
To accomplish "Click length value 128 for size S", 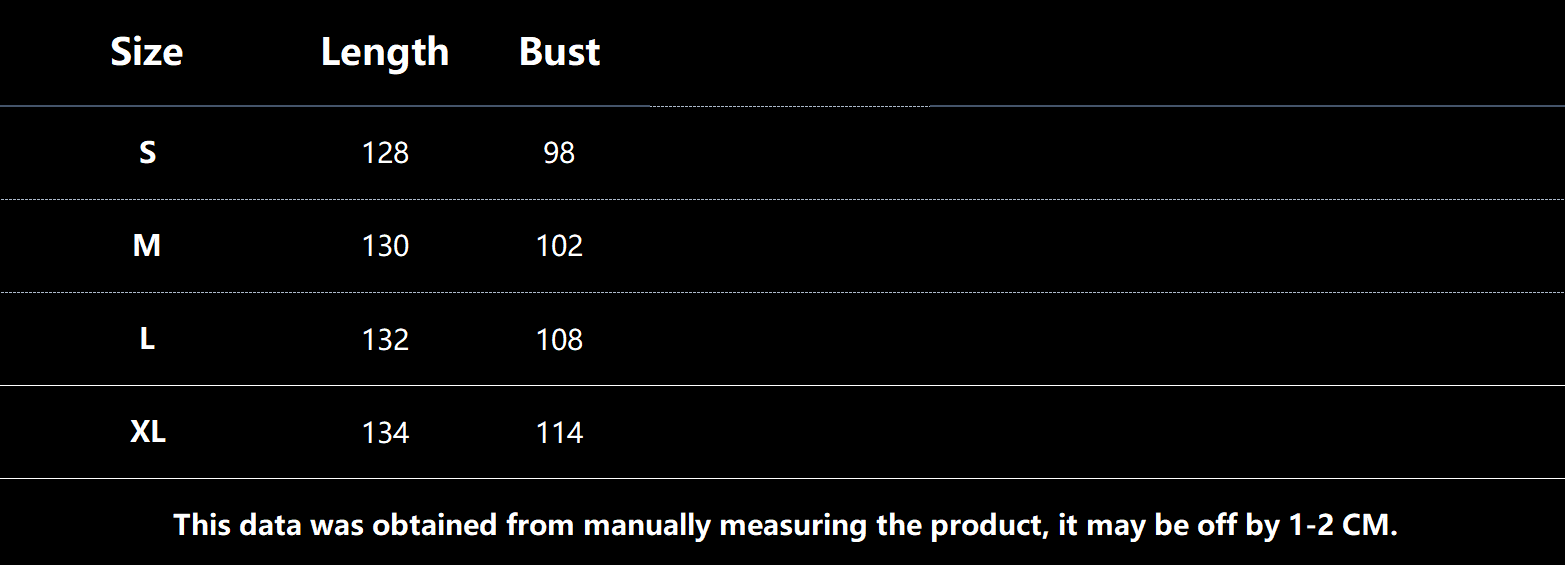I will (385, 153).
